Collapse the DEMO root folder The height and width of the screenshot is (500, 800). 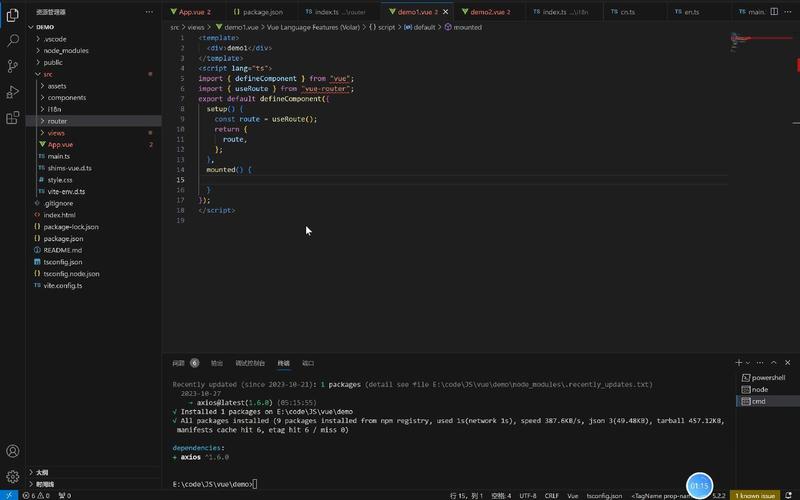[x=94, y=27]
